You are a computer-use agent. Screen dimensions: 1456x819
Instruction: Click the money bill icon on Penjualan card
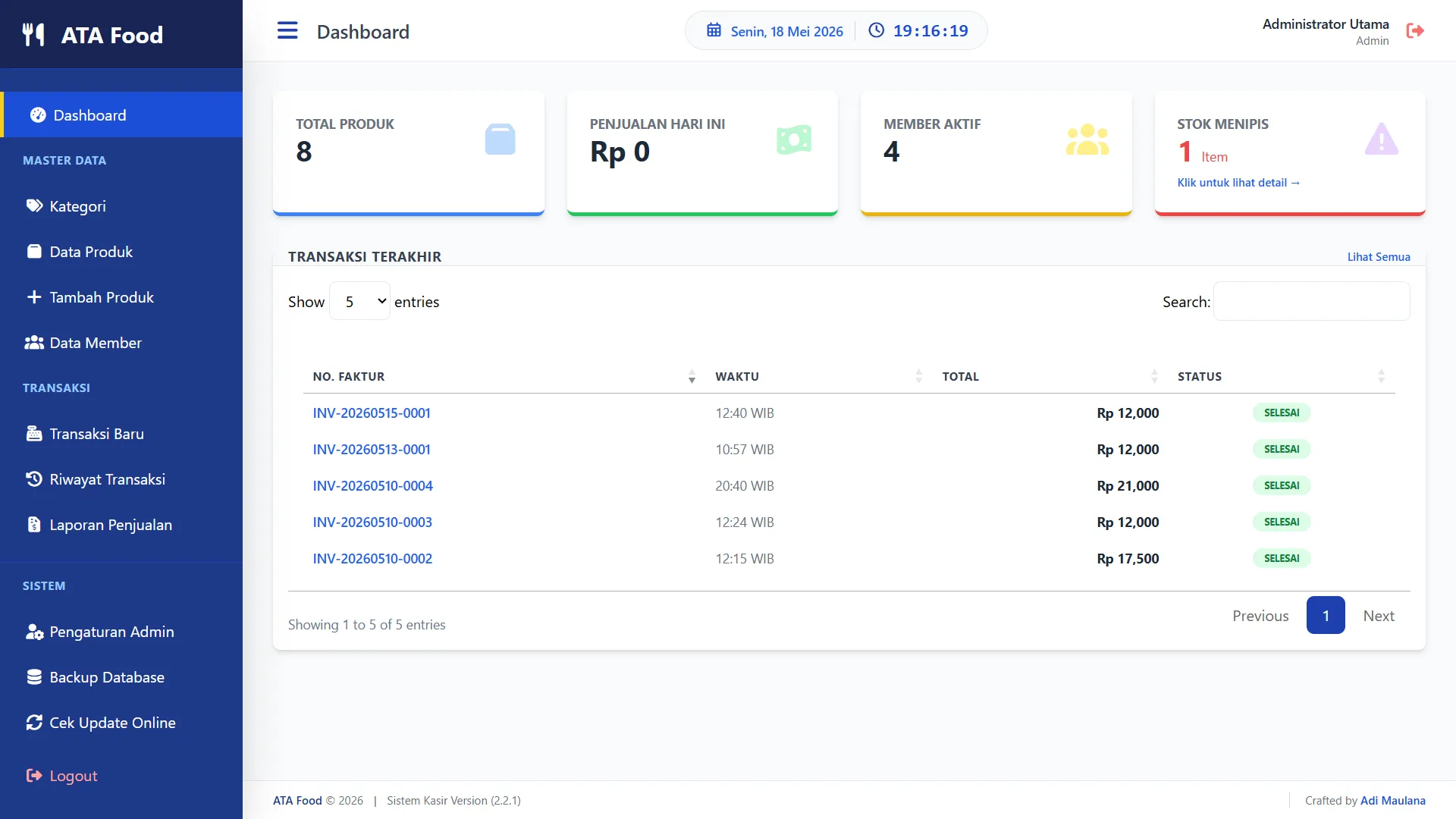794,140
